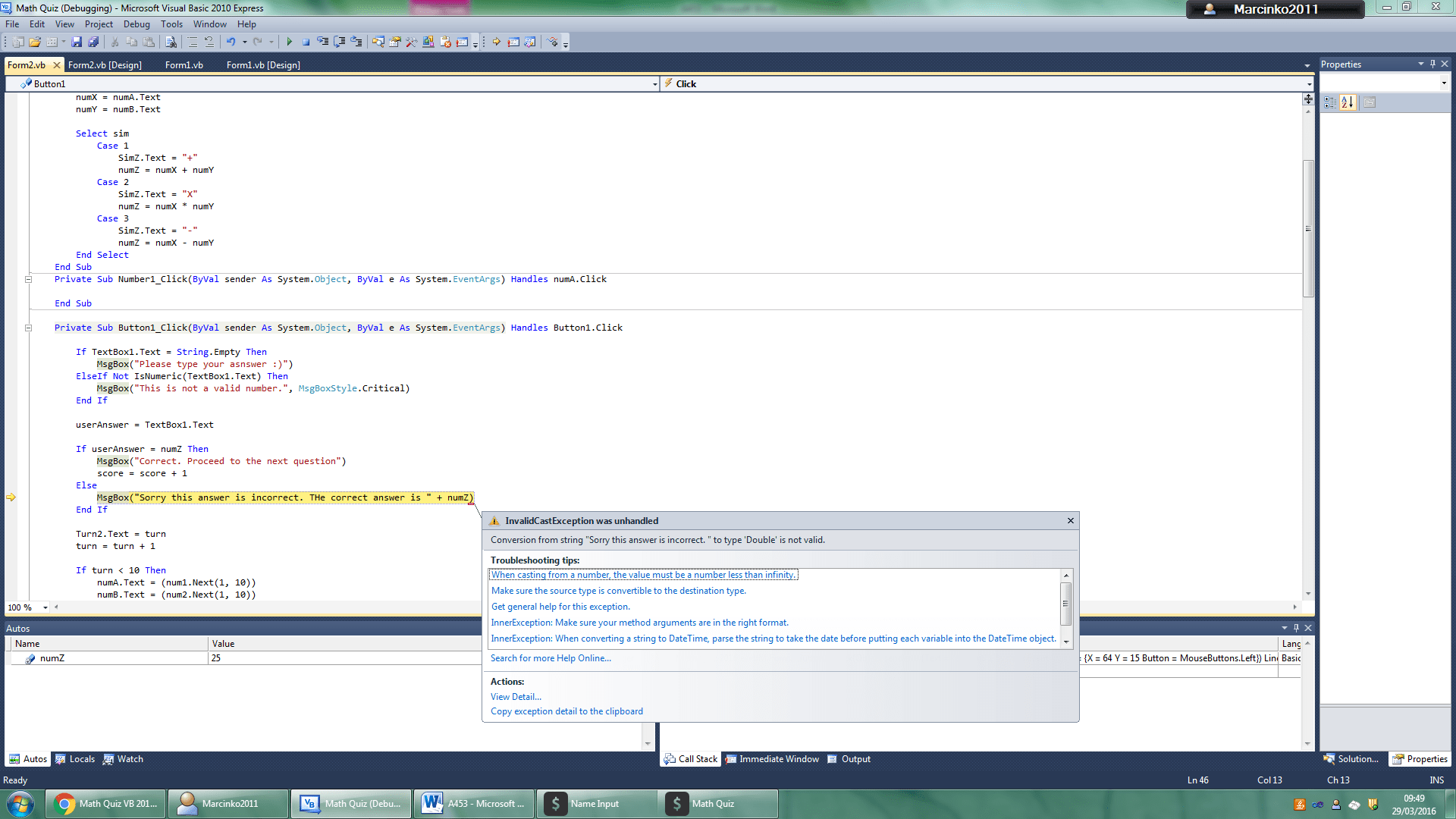Select the Categorized view icon in Properties
1456x819 pixels.
(1329, 102)
